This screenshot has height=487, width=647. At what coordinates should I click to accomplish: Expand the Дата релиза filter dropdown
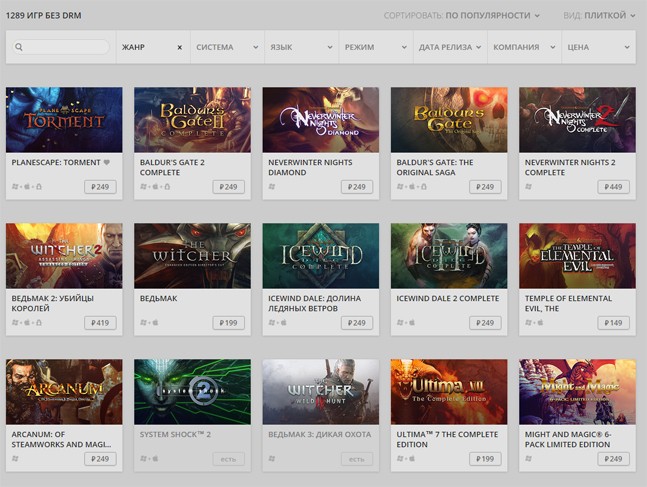click(x=450, y=47)
